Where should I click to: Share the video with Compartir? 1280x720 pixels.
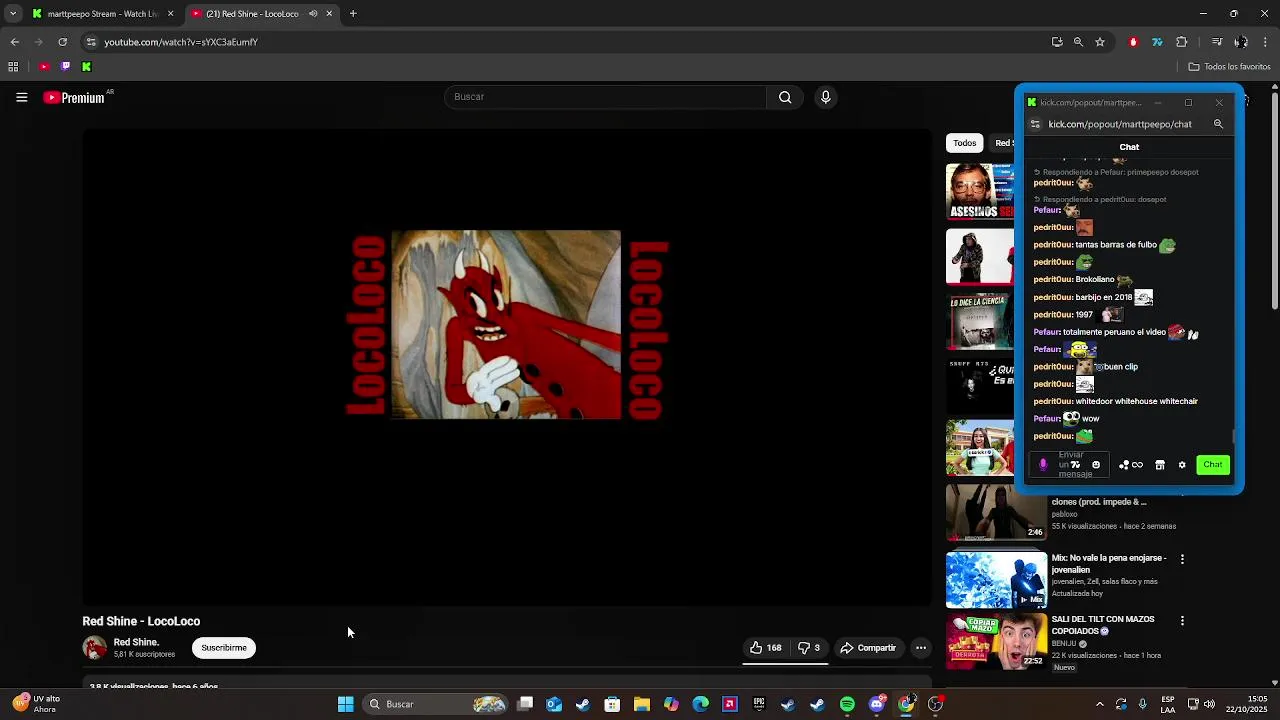pyautogui.click(x=868, y=648)
